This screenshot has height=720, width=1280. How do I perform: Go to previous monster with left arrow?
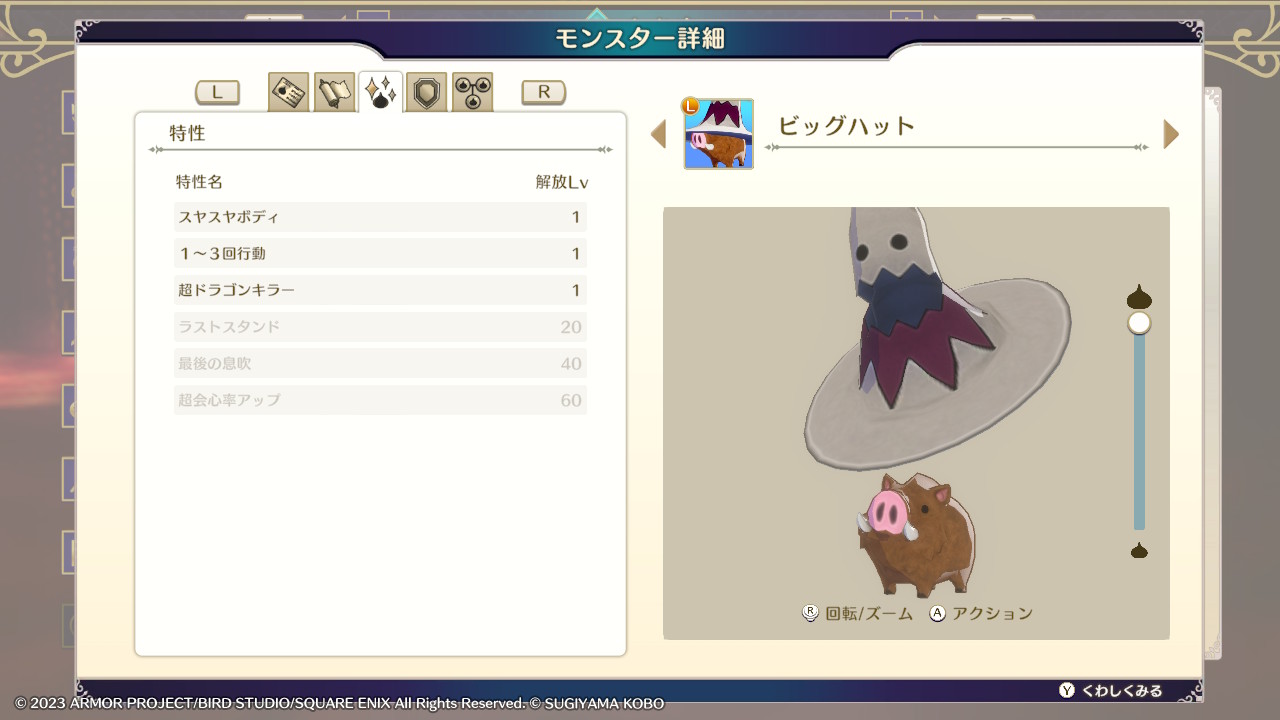[658, 134]
